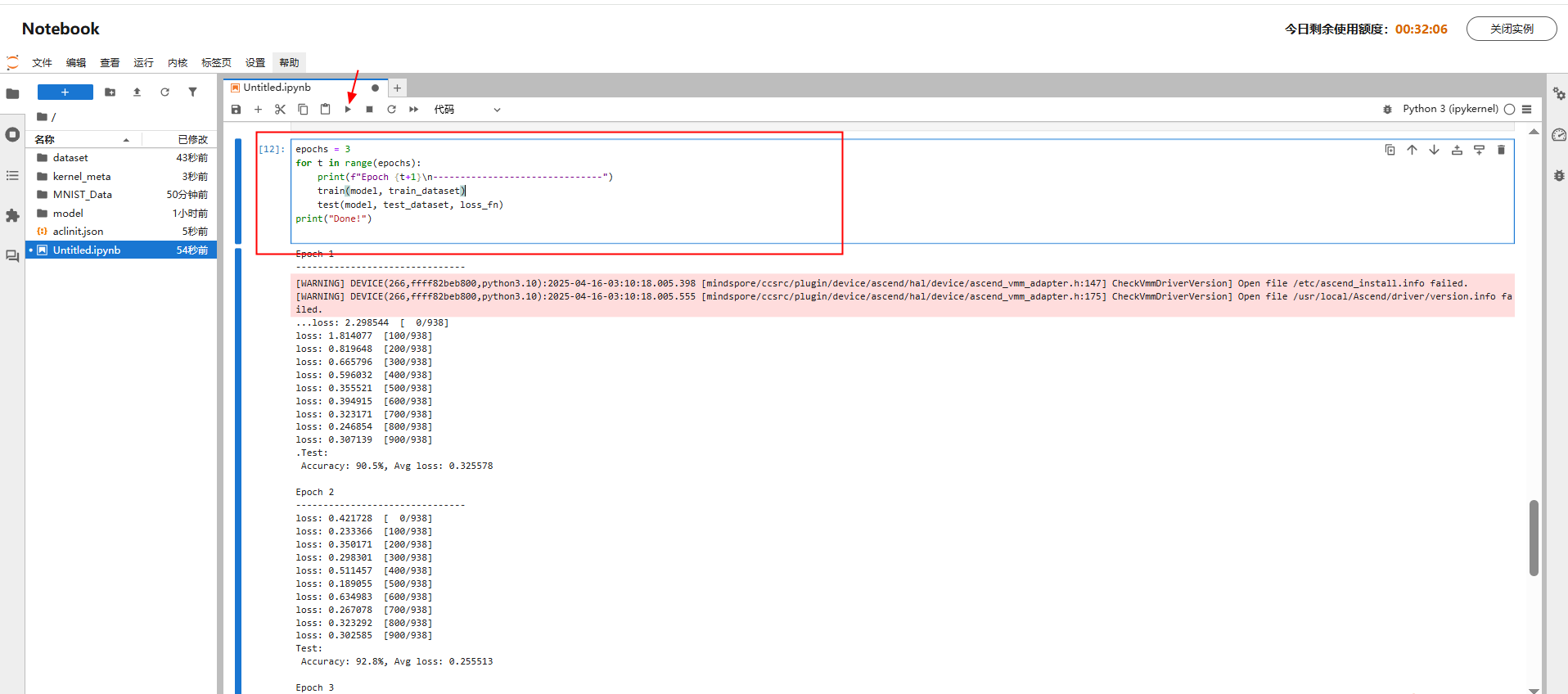Select the model folder

(121, 214)
